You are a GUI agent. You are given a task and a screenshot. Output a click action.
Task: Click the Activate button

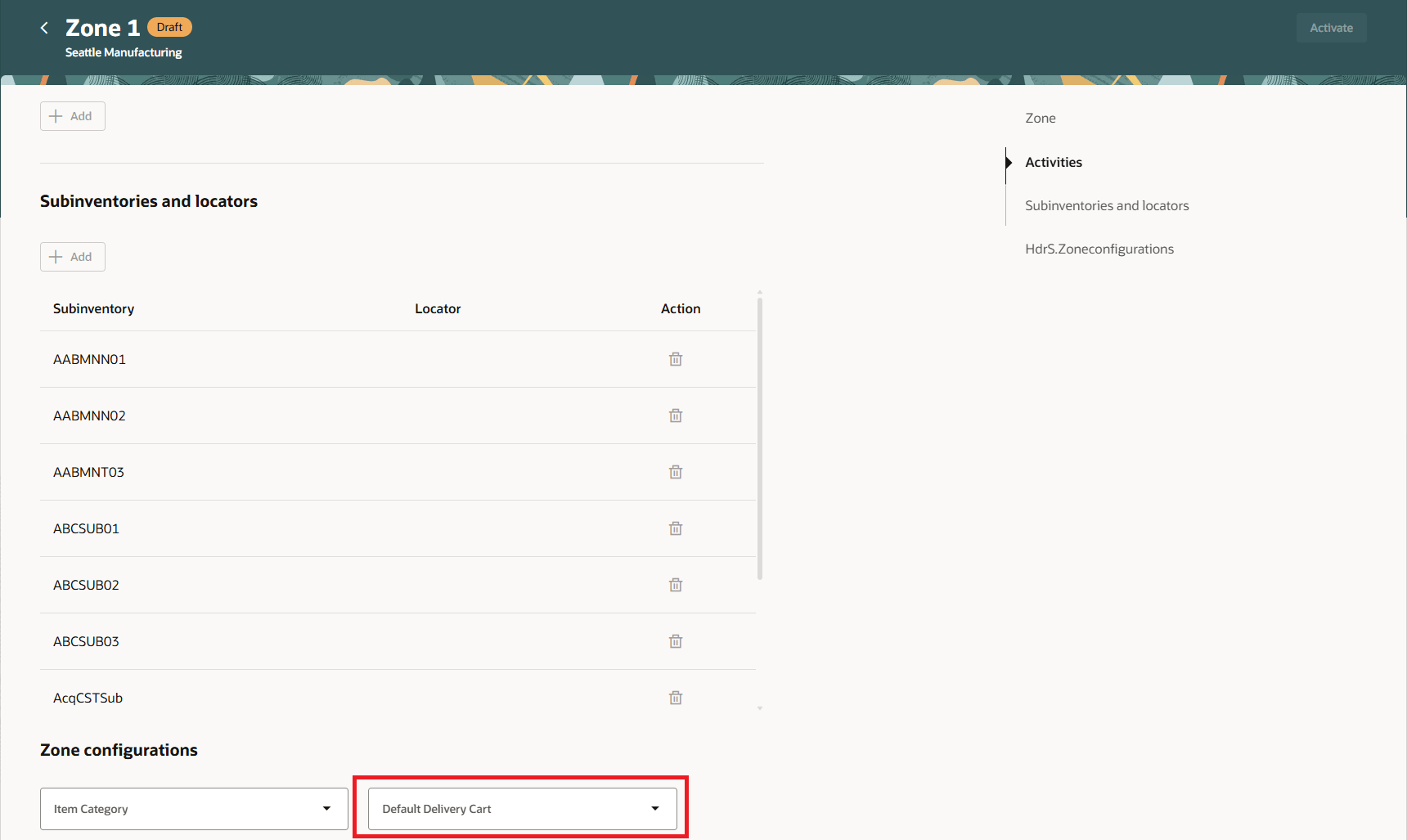tap(1331, 28)
